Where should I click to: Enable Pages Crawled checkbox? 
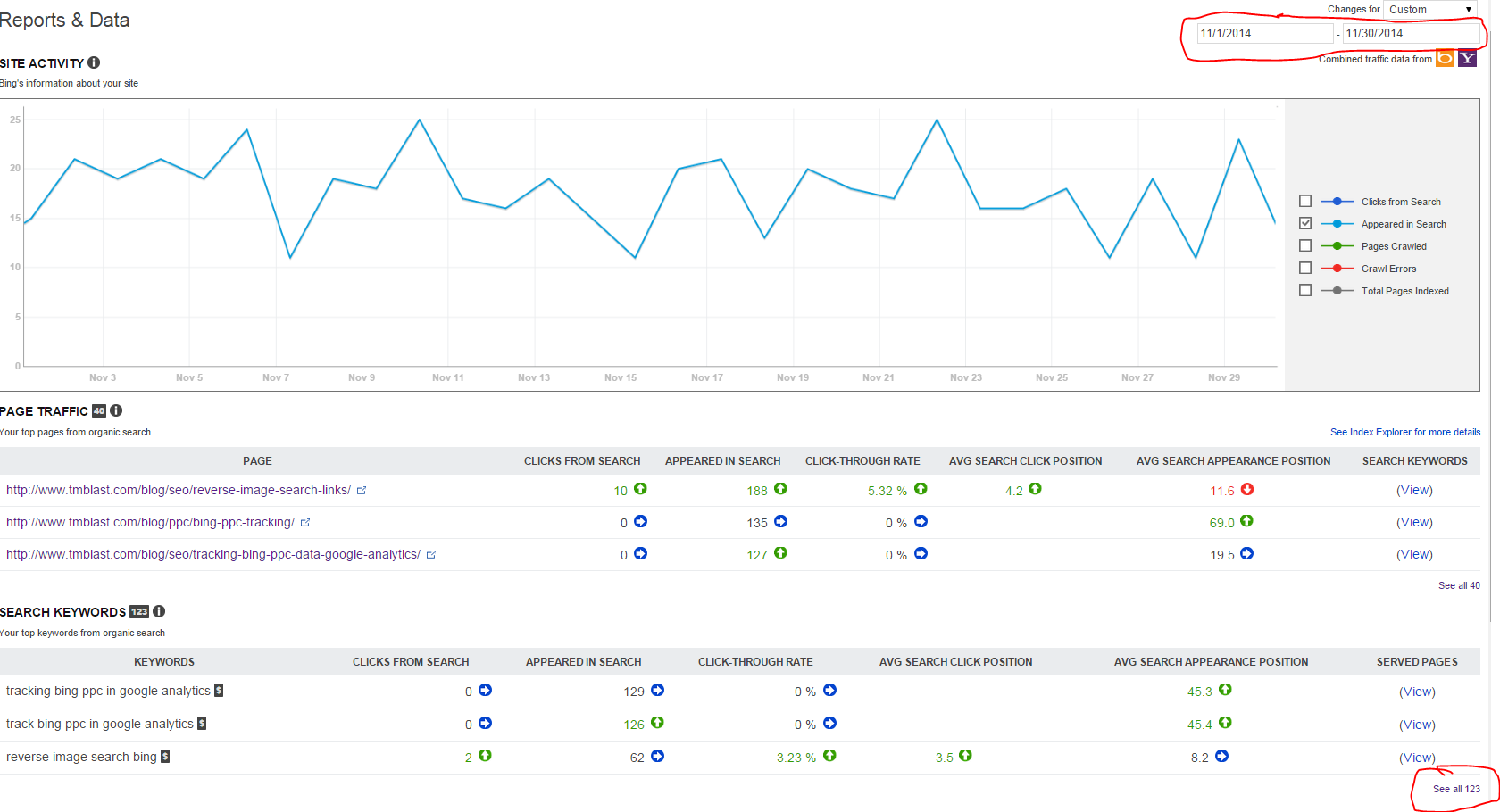coord(1305,245)
